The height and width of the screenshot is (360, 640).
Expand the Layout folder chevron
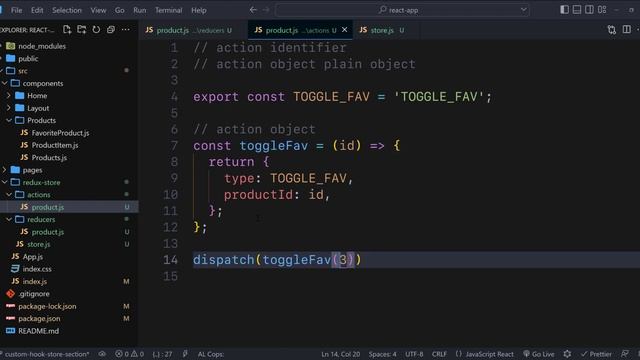click(x=9, y=108)
